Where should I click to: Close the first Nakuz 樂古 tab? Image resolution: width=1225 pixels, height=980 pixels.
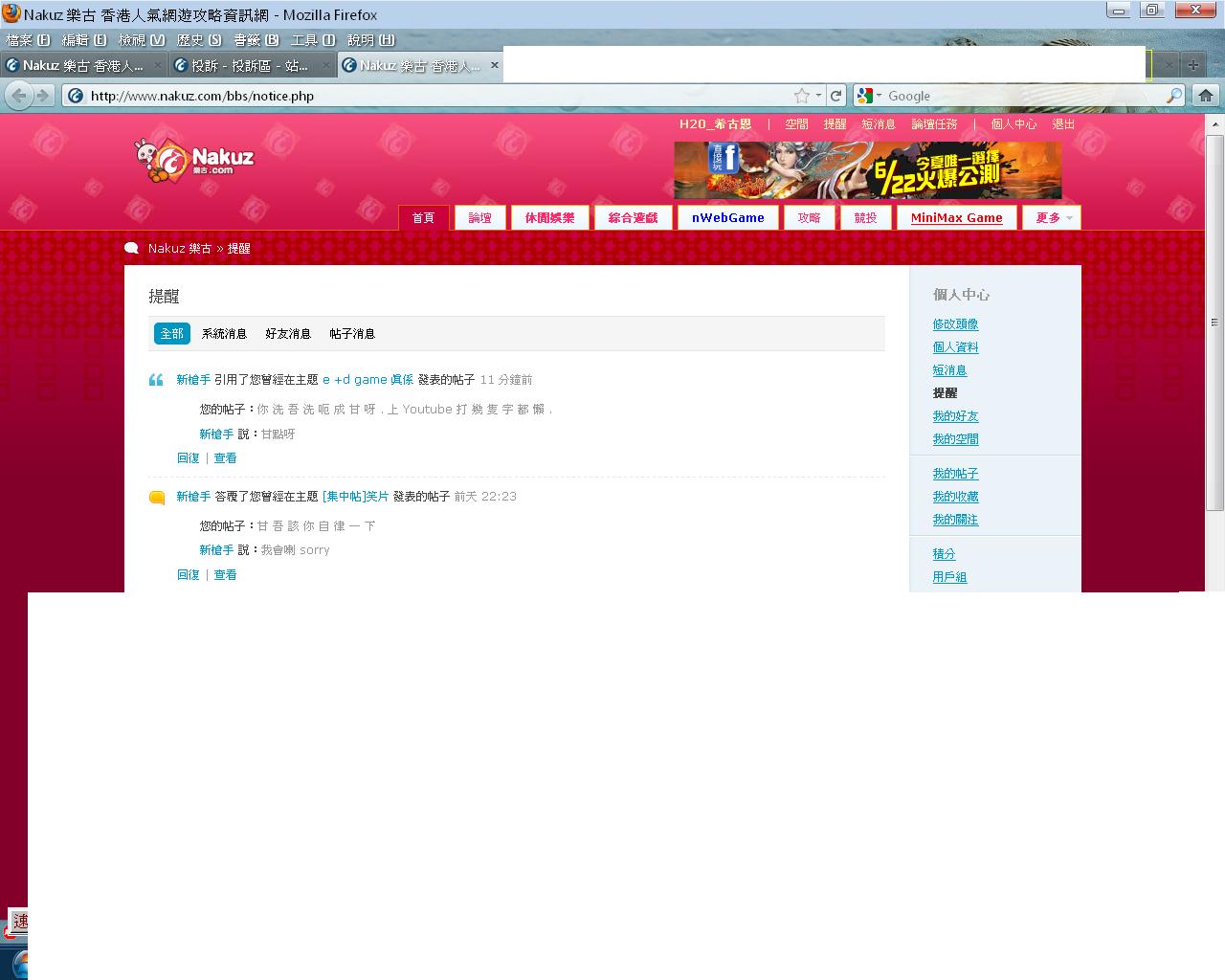(x=158, y=65)
